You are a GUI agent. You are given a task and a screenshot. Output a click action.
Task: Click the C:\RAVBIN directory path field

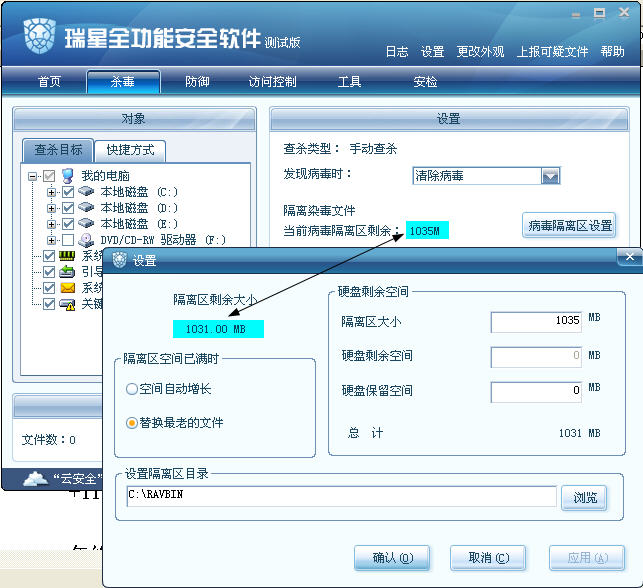click(341, 496)
